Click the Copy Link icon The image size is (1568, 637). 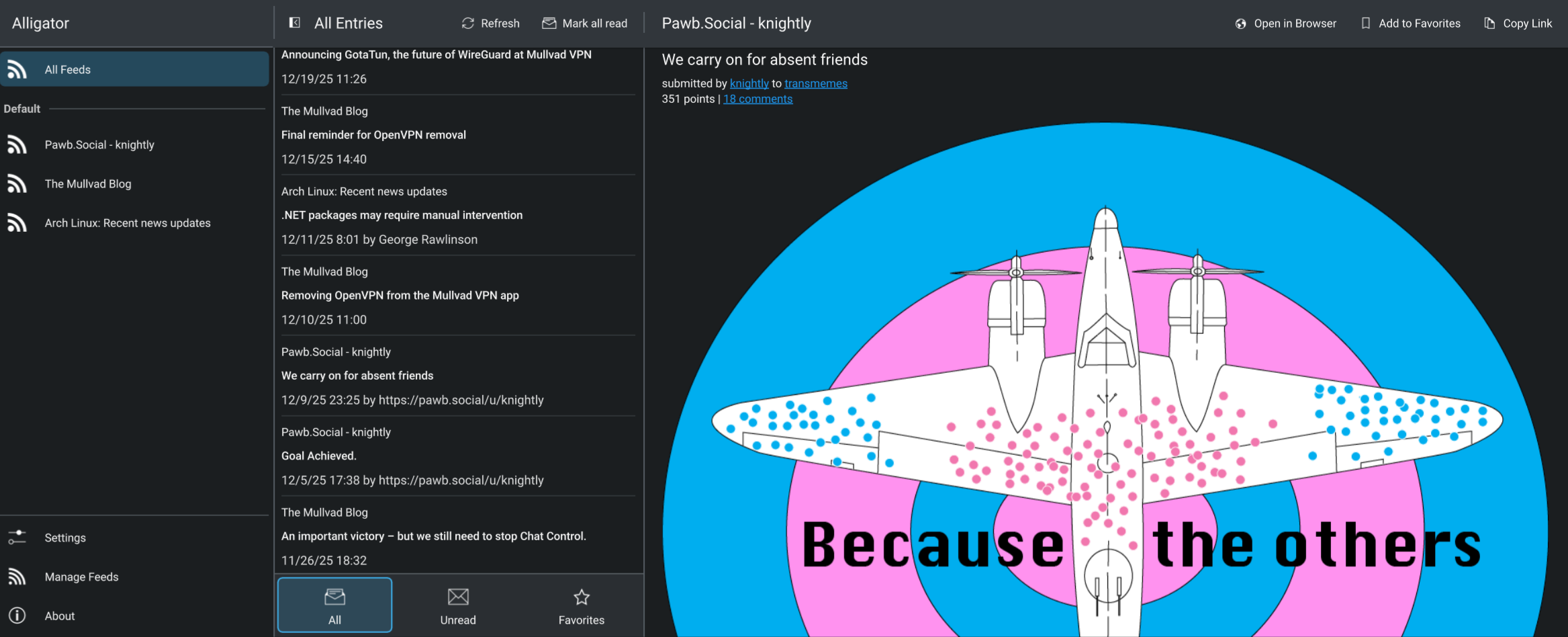pyautogui.click(x=1489, y=24)
